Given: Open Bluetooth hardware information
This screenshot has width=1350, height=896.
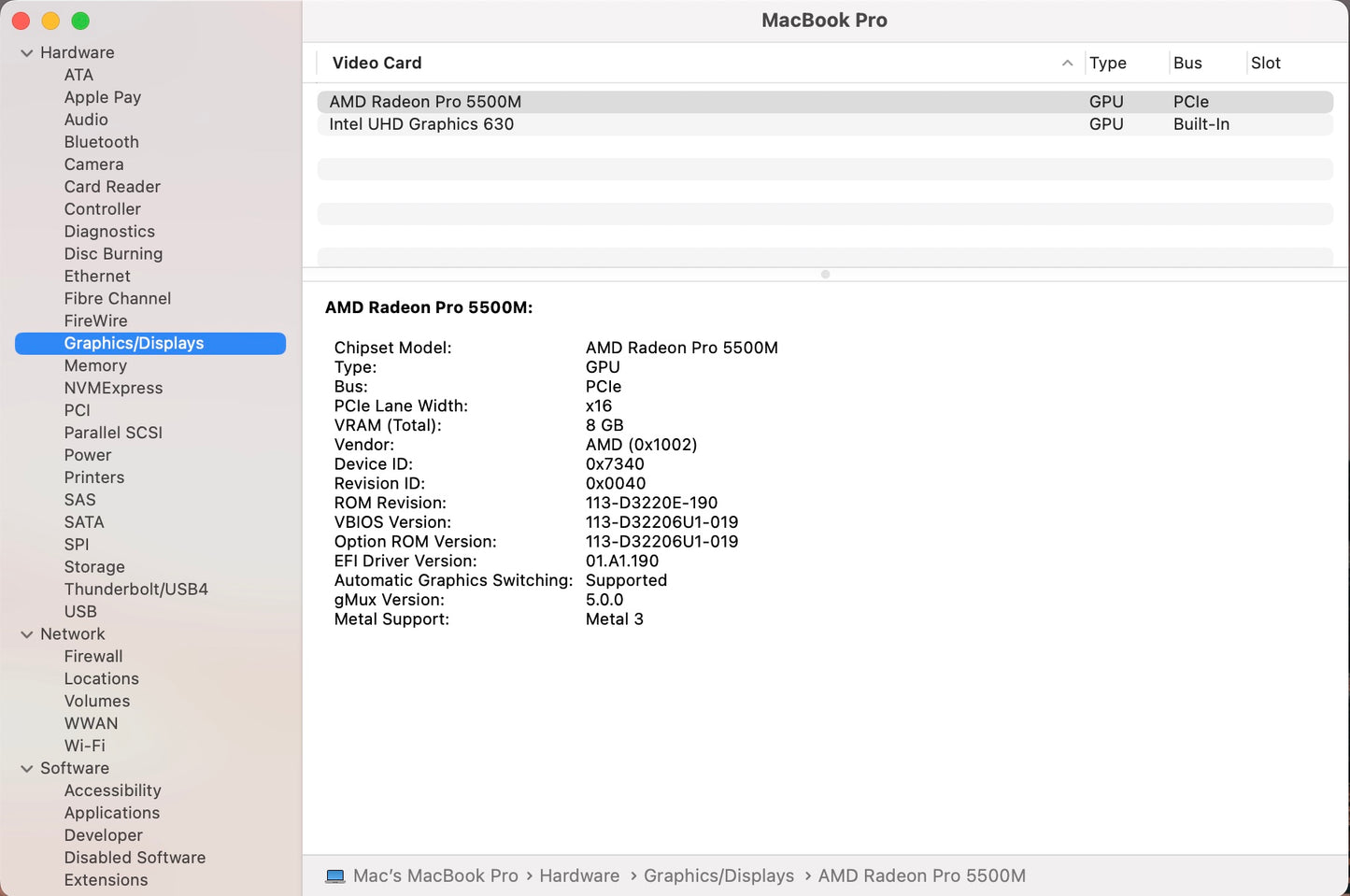Looking at the screenshot, I should point(101,141).
